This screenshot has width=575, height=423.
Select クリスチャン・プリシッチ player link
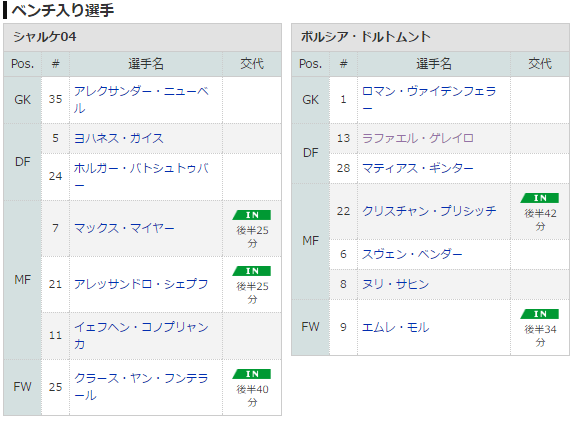[429, 211]
